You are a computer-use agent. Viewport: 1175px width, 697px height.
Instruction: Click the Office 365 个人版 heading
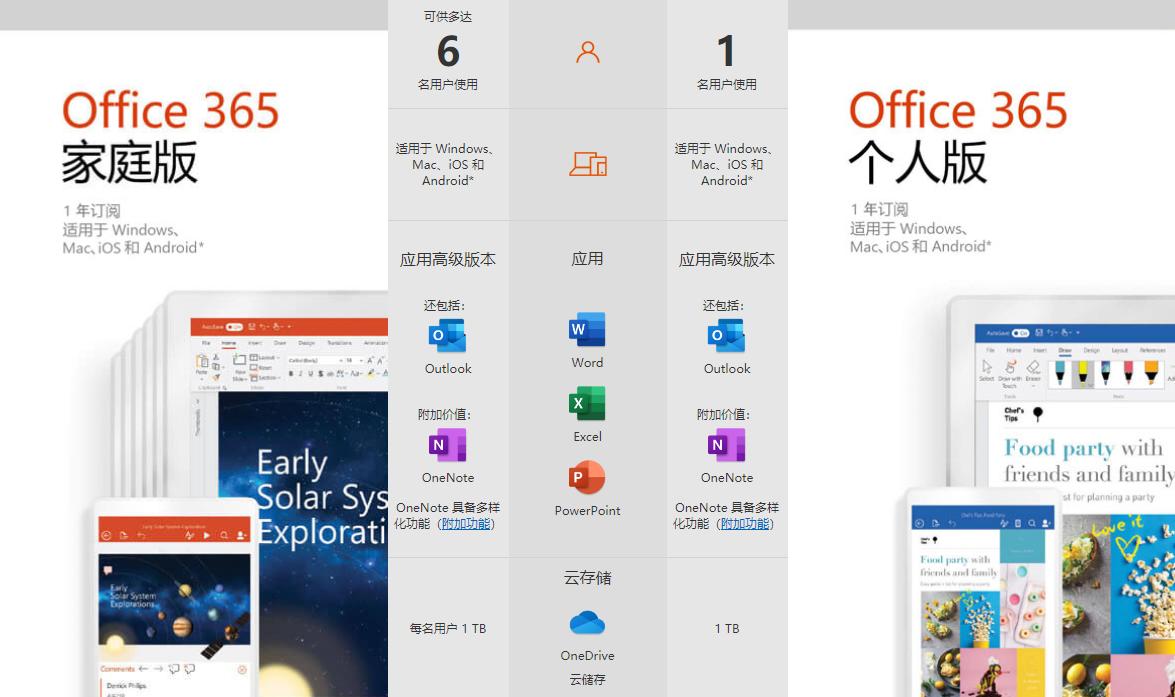958,137
